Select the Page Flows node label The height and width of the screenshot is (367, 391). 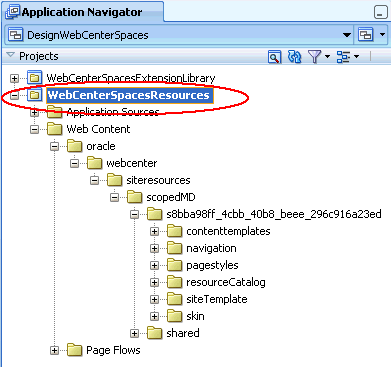[113, 350]
